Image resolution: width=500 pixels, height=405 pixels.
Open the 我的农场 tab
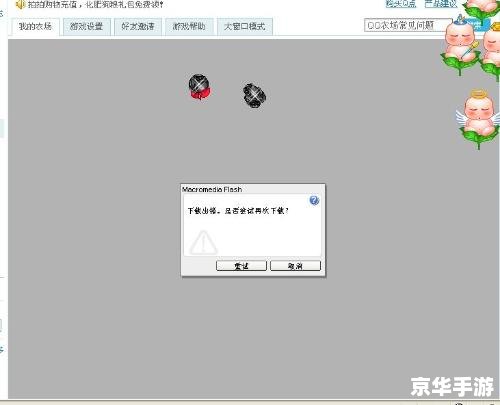point(35,27)
